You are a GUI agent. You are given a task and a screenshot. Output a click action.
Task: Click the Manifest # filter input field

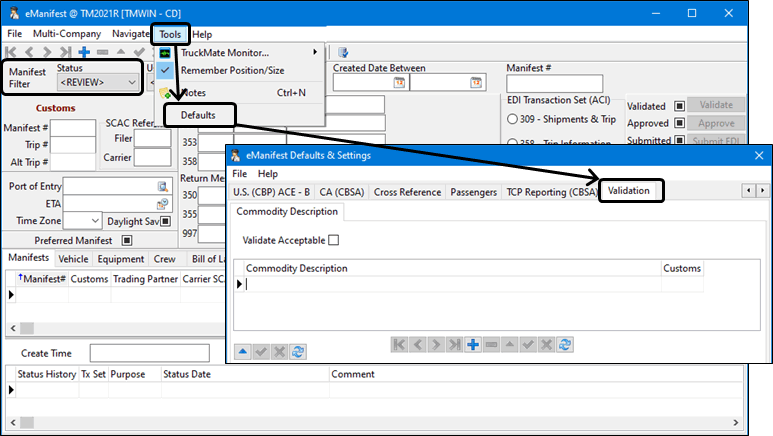point(555,83)
